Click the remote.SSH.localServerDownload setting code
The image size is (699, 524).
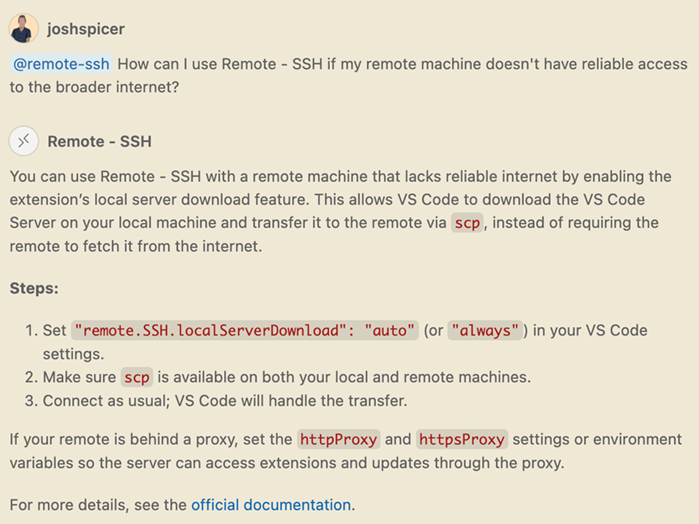click(x=244, y=331)
